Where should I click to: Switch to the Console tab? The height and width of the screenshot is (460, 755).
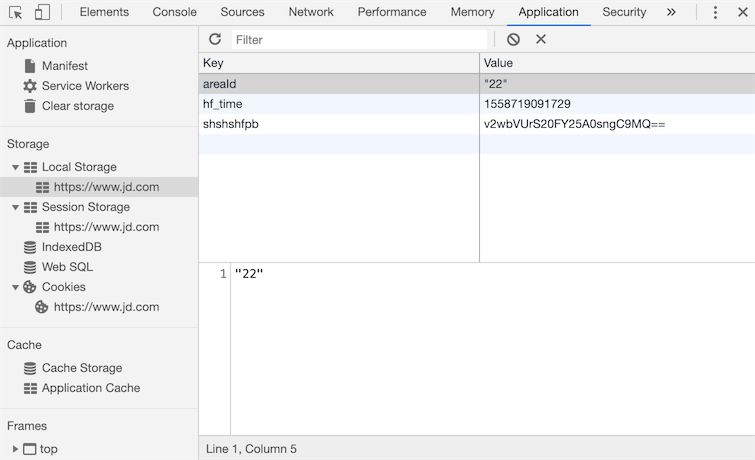[x=175, y=12]
